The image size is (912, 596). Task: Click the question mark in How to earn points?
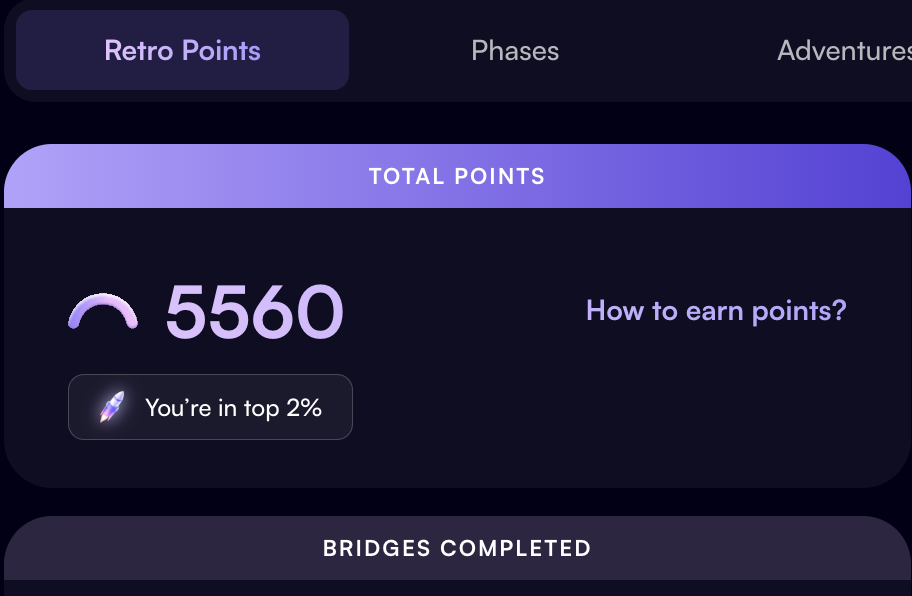(x=840, y=309)
